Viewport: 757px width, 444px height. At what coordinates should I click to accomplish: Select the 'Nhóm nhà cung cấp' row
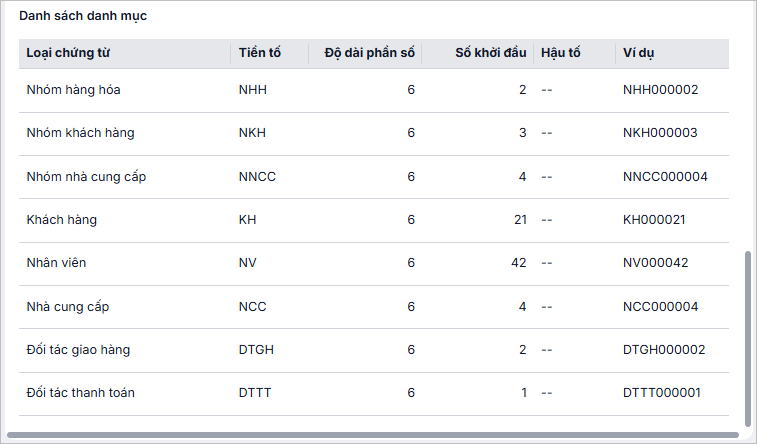click(86, 177)
